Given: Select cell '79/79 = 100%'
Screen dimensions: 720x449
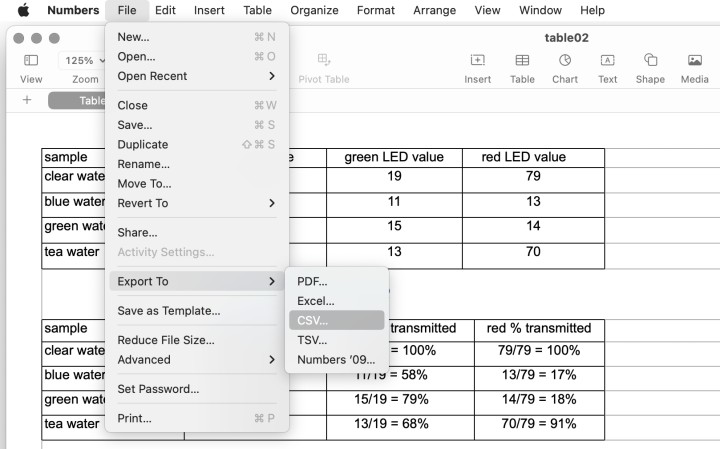Looking at the screenshot, I should (x=539, y=354).
